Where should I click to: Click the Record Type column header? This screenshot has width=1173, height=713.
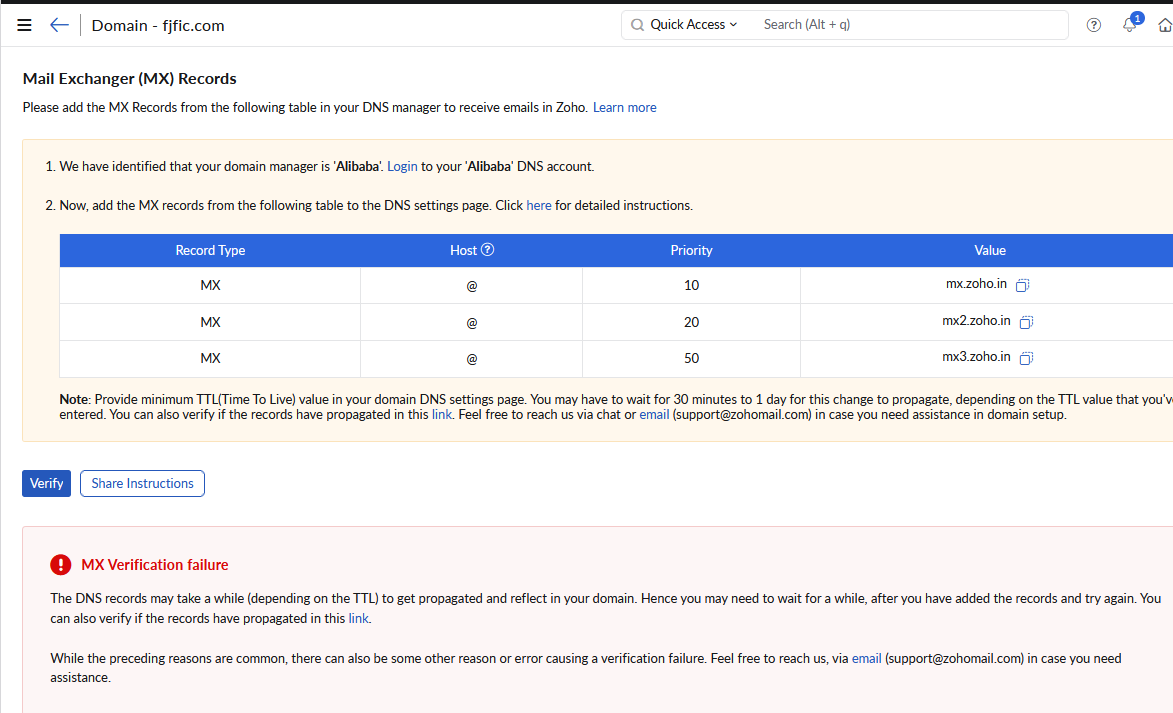tap(210, 250)
